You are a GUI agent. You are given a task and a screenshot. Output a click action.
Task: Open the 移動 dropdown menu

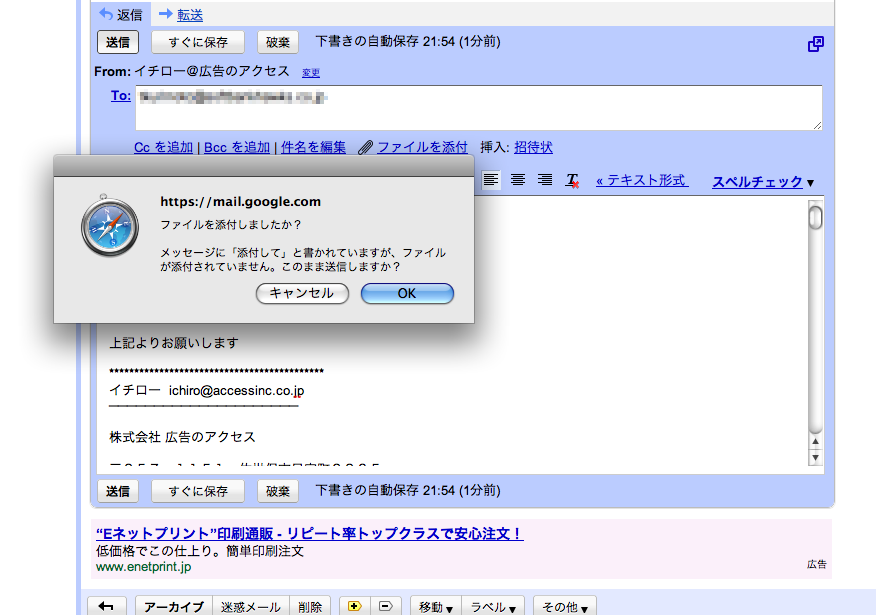436,607
